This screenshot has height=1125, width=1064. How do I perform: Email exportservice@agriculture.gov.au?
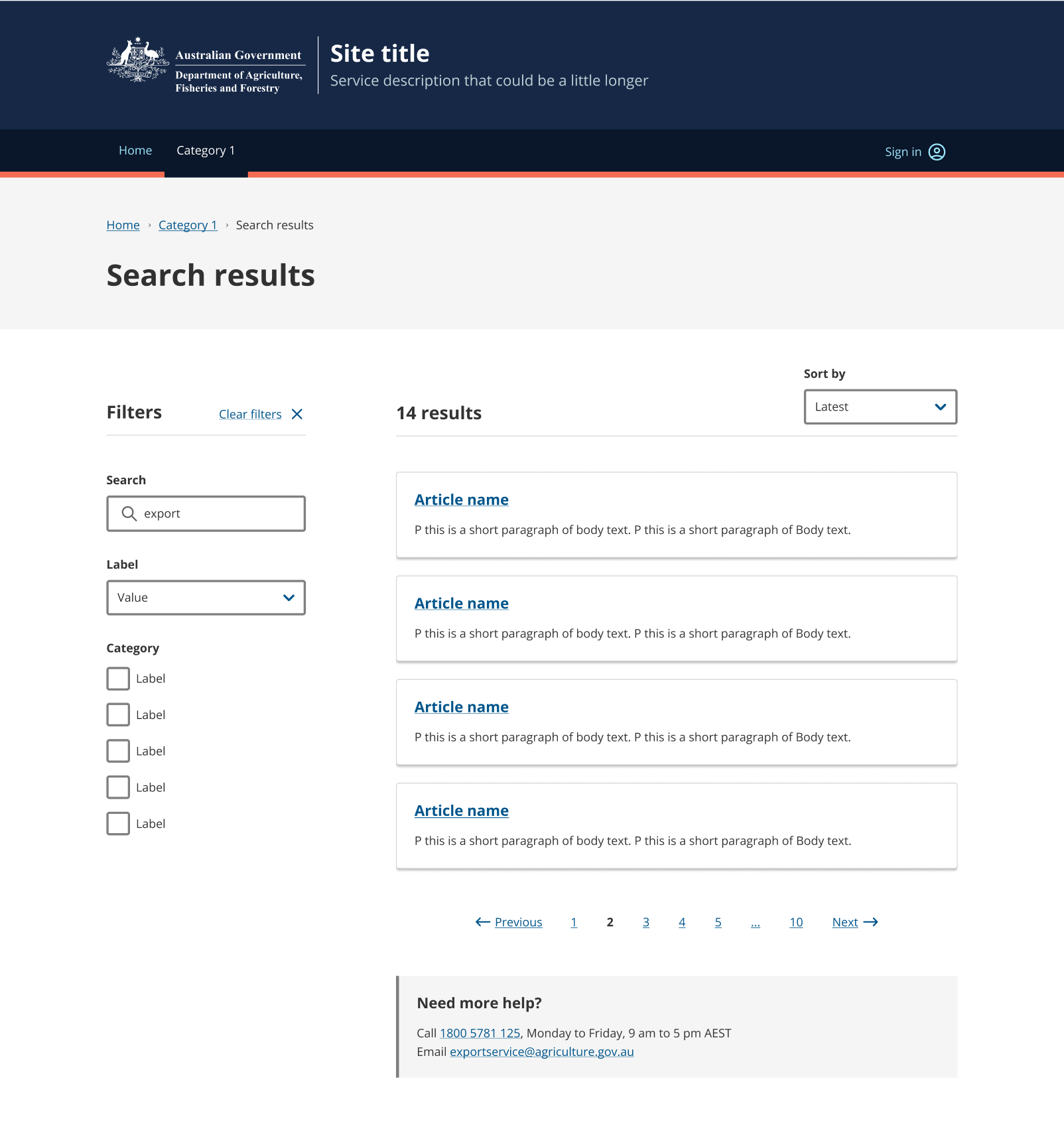click(x=541, y=1051)
